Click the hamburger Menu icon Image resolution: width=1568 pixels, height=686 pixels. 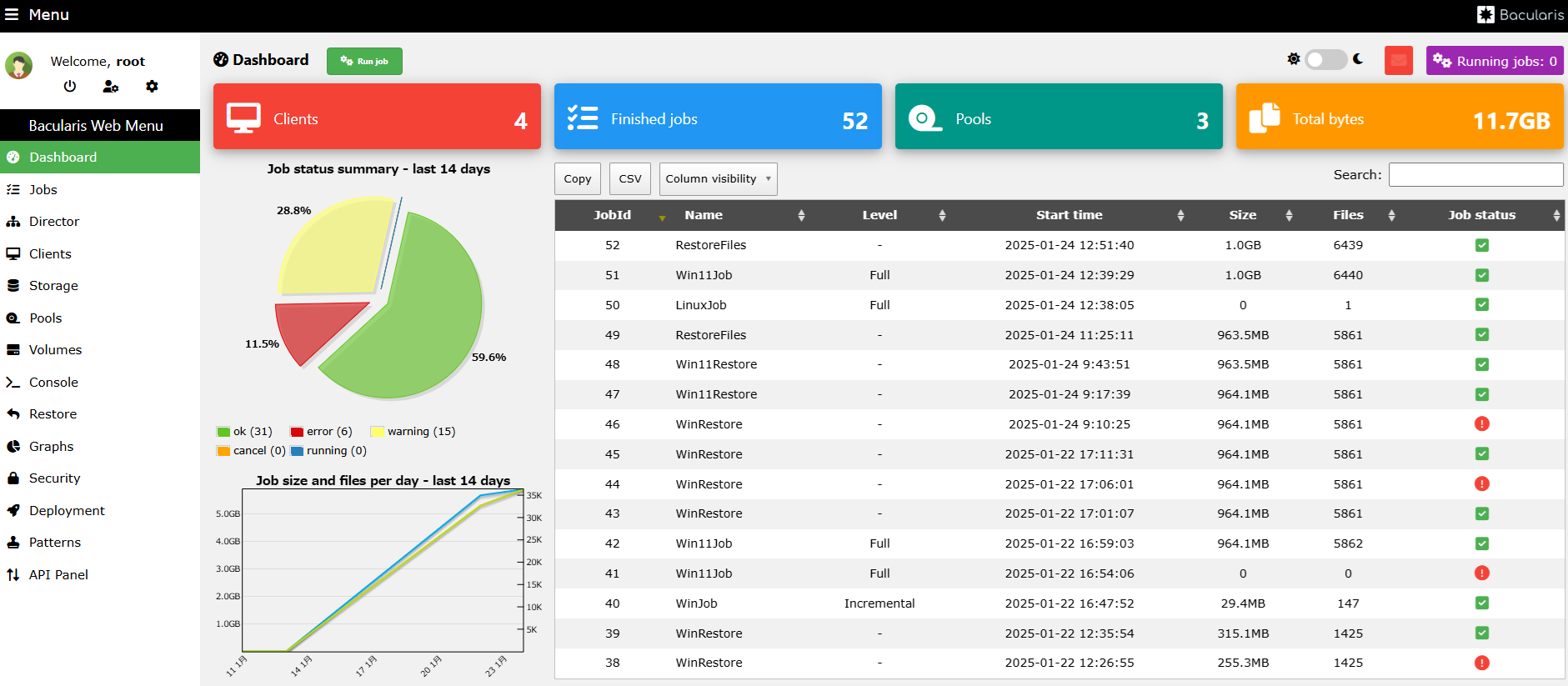(12, 14)
